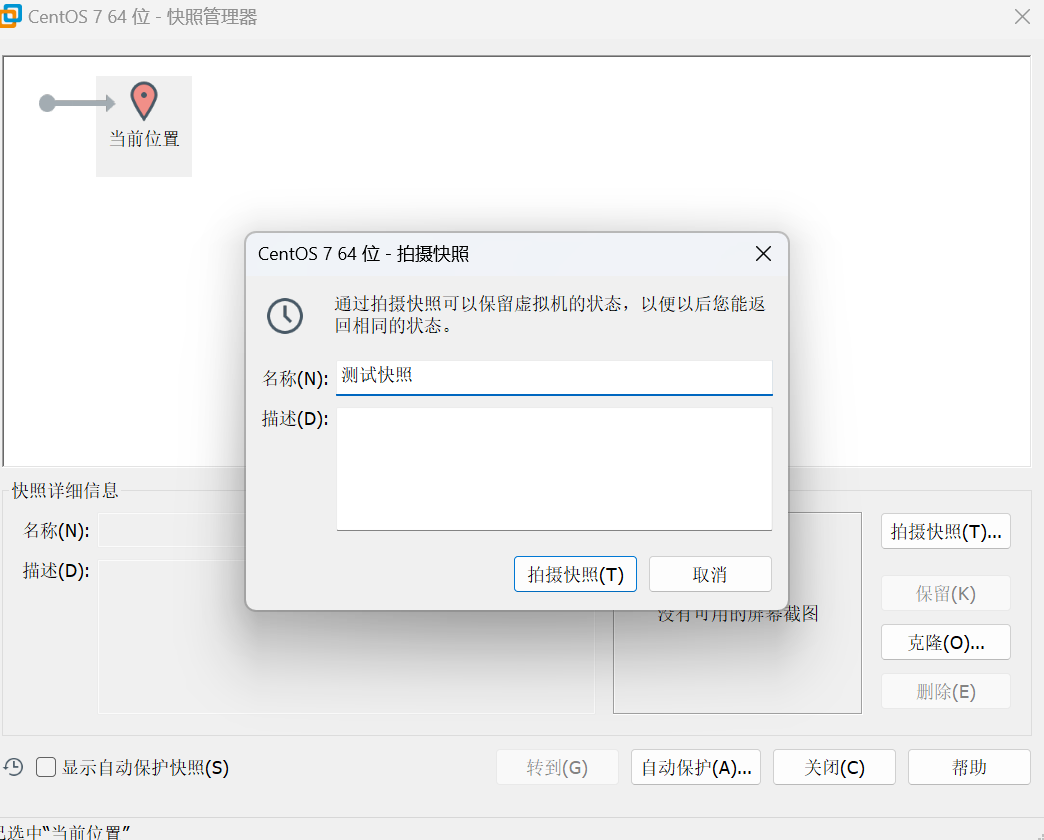Enable show AutoProtect snapshots checkbox
Image resolution: width=1044 pixels, height=840 pixels.
pos(46,767)
